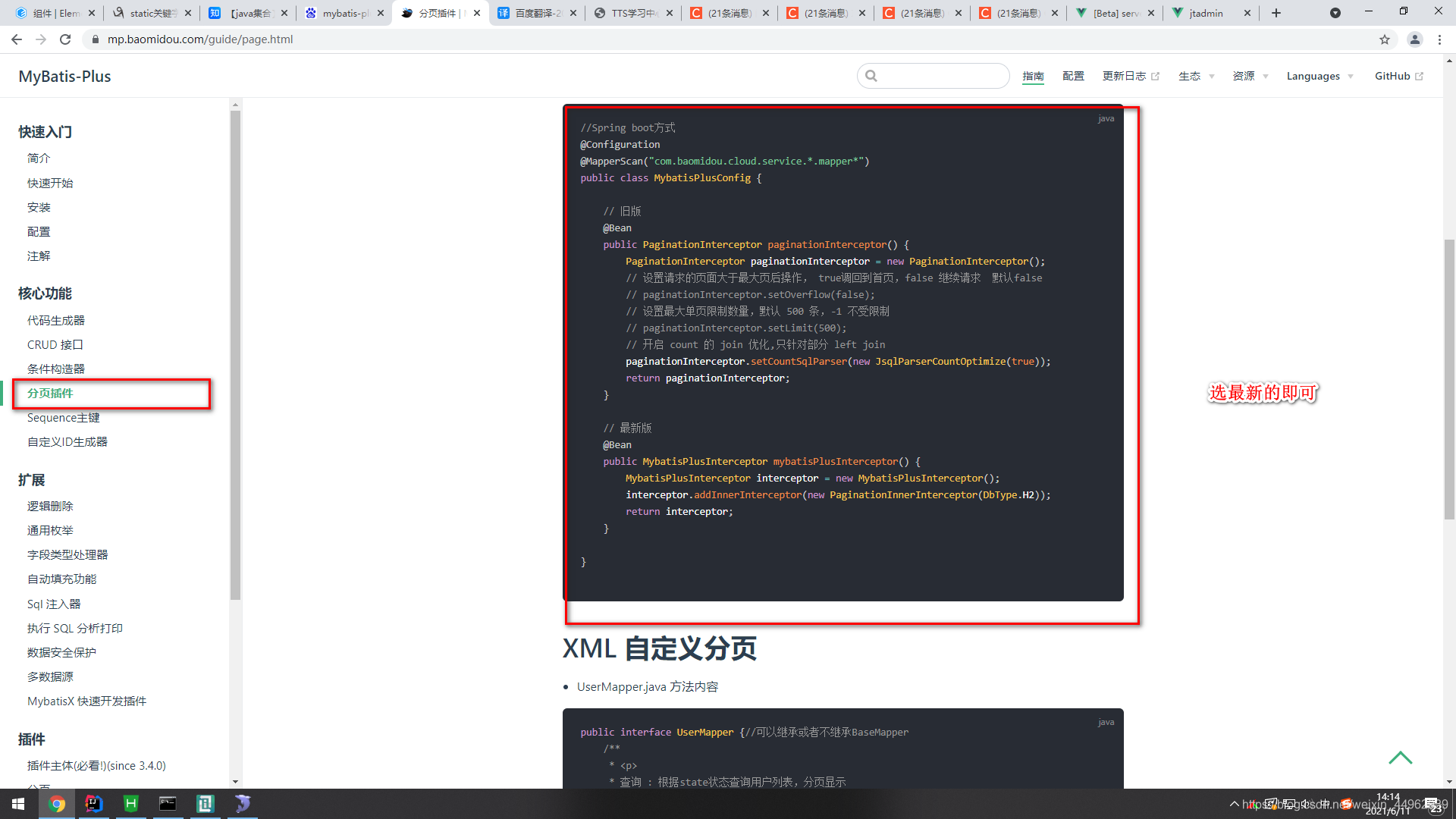The width and height of the screenshot is (1456, 819).
Task: Switch to the TTS学习中心 tab
Action: pos(632,13)
